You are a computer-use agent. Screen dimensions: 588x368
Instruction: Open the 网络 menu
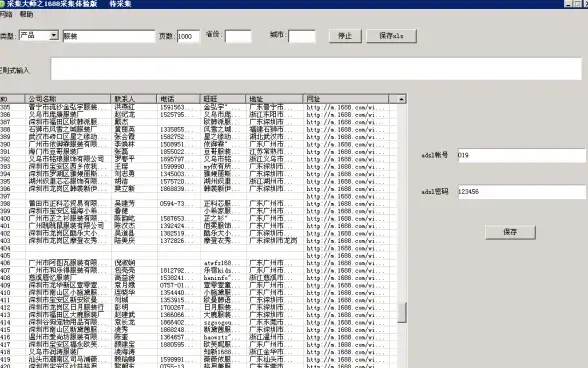6,15
